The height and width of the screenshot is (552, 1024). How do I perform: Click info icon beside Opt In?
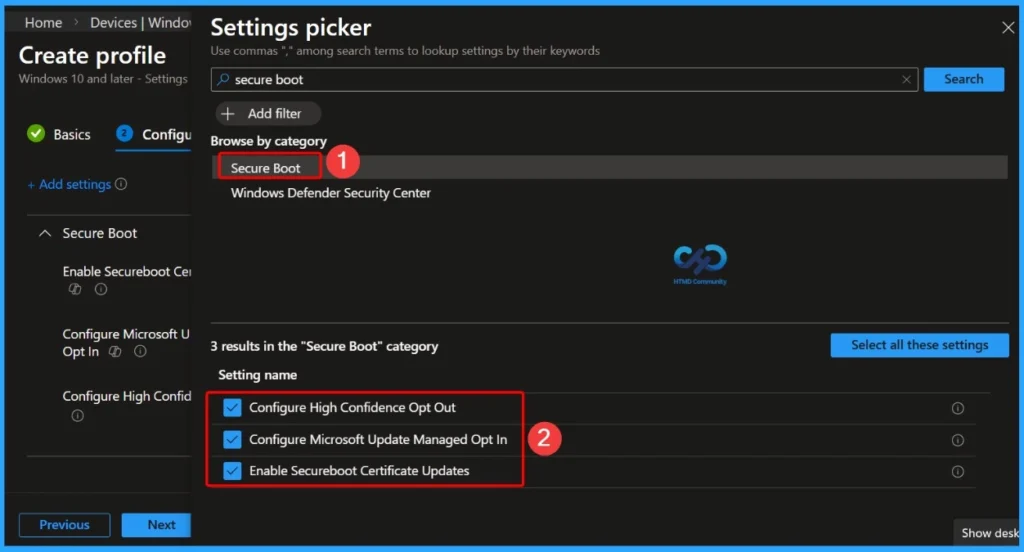click(140, 351)
